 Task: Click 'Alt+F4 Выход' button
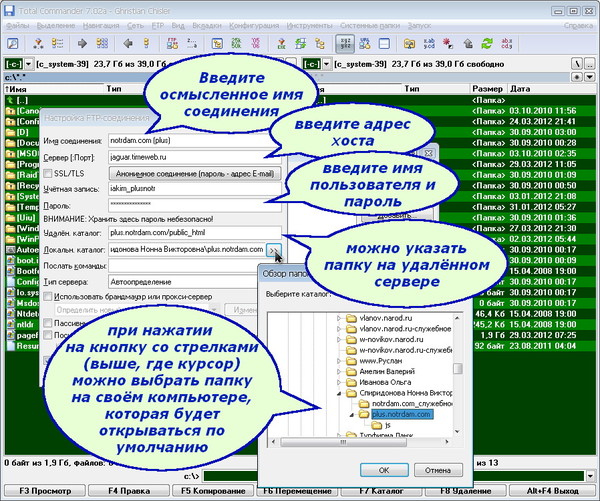tap(553, 491)
